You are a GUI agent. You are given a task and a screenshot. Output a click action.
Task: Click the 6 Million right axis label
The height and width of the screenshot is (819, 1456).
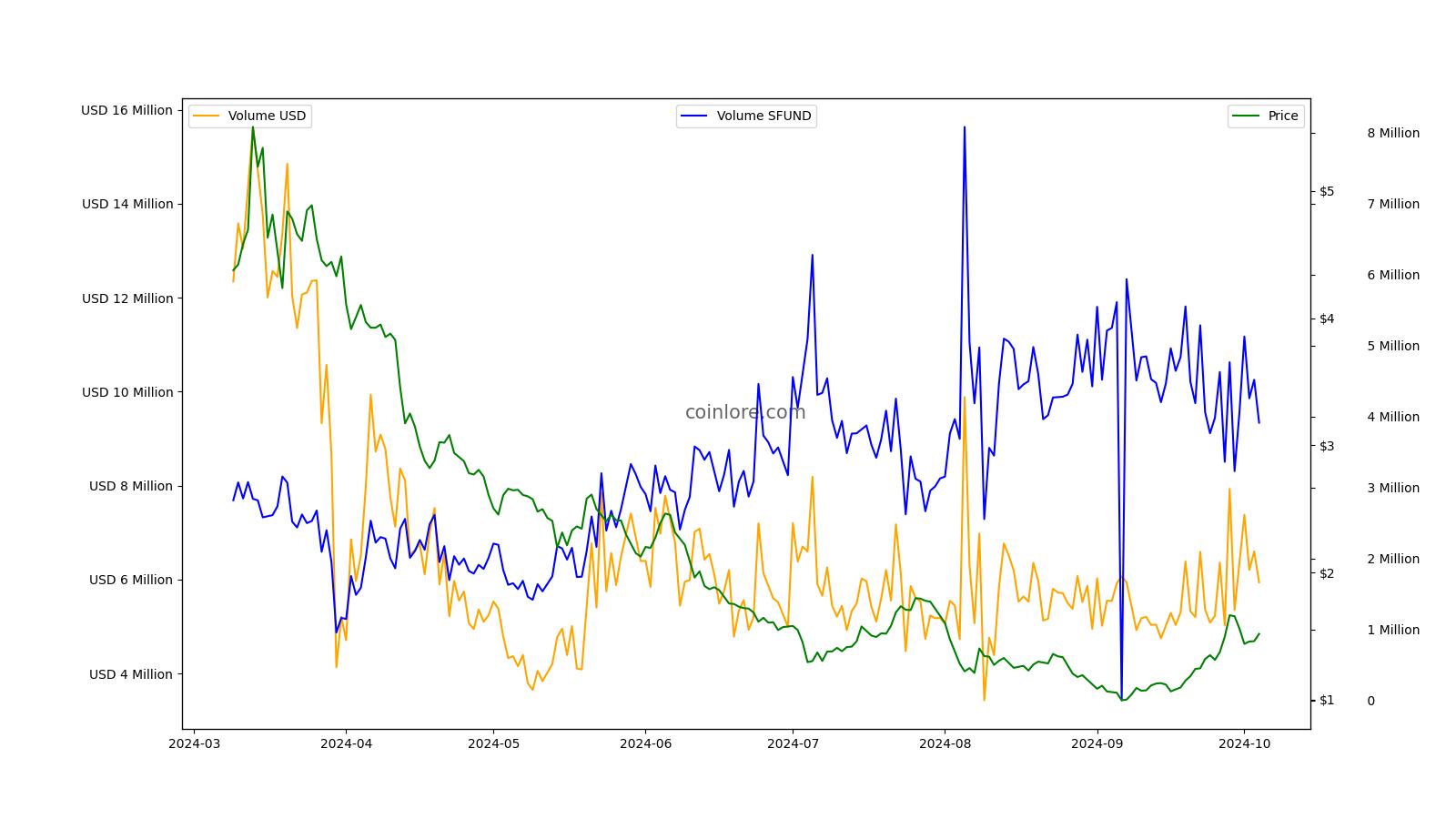(1393, 275)
